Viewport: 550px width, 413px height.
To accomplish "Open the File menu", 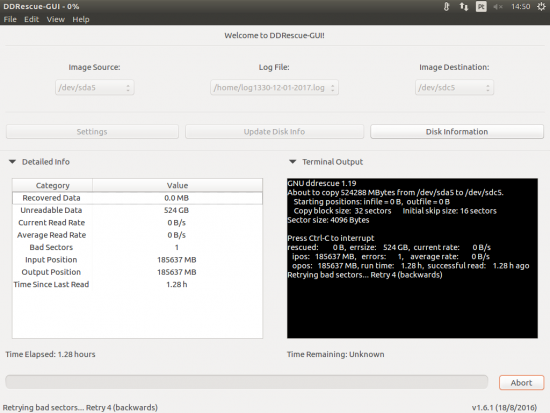I will [x=10, y=19].
